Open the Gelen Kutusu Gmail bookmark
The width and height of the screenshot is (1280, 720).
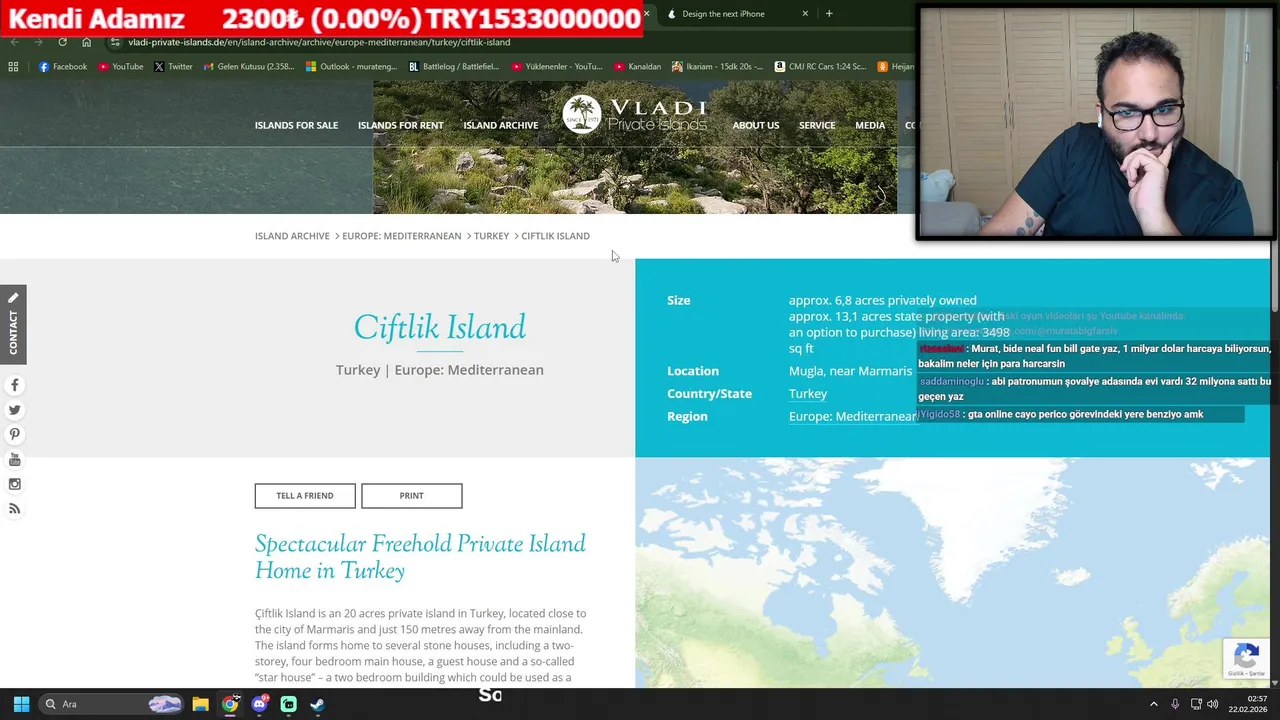pyautogui.click(x=248, y=67)
